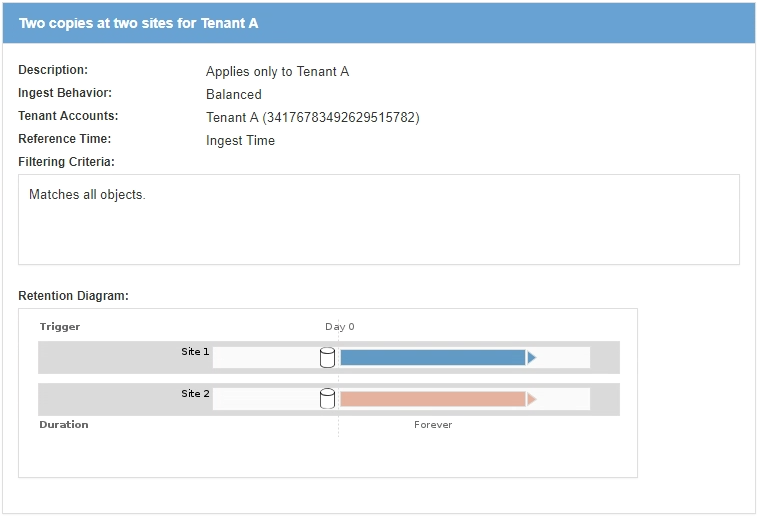Click the Tenant A account ID text
759x517 pixels.
pyautogui.click(x=312, y=118)
